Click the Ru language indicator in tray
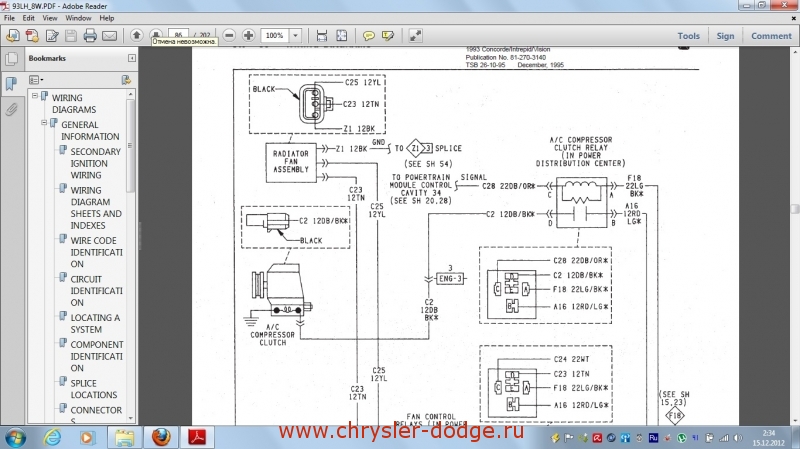Screen dimensions: 800x449 (653, 438)
